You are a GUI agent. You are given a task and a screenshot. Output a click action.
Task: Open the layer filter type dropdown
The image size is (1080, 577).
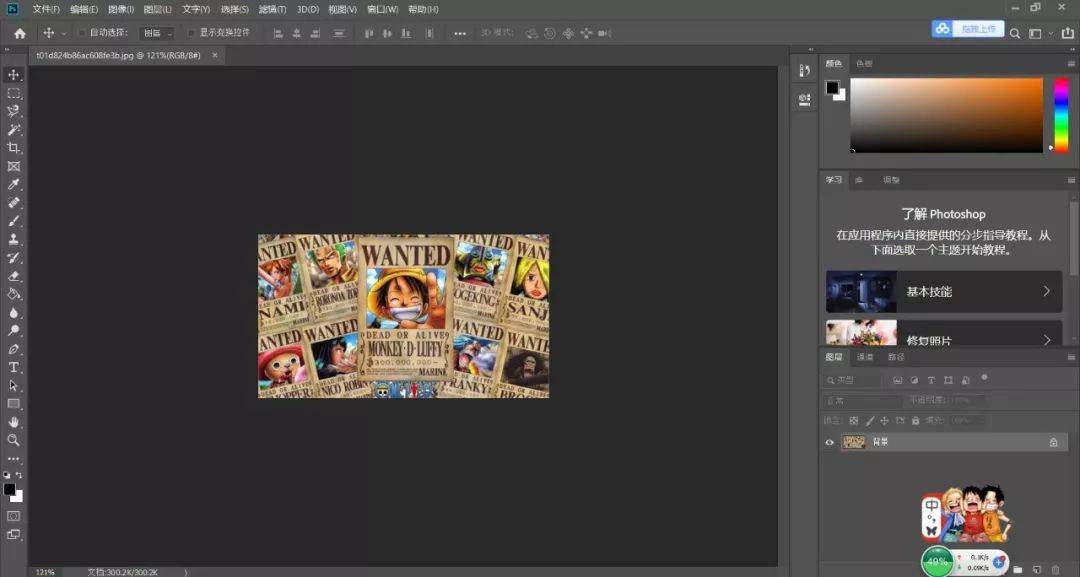click(x=853, y=380)
